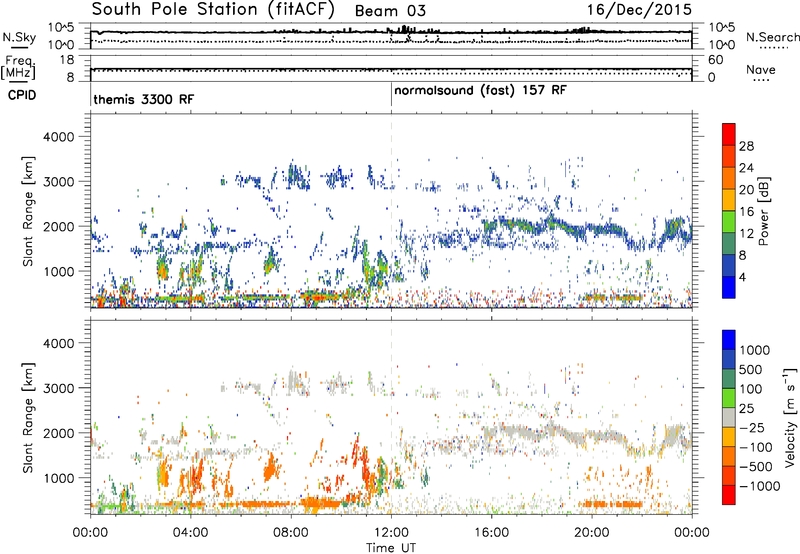The height and width of the screenshot is (554, 800).
Task: Click the date '16/Dec/2015'
Action: pos(640,10)
